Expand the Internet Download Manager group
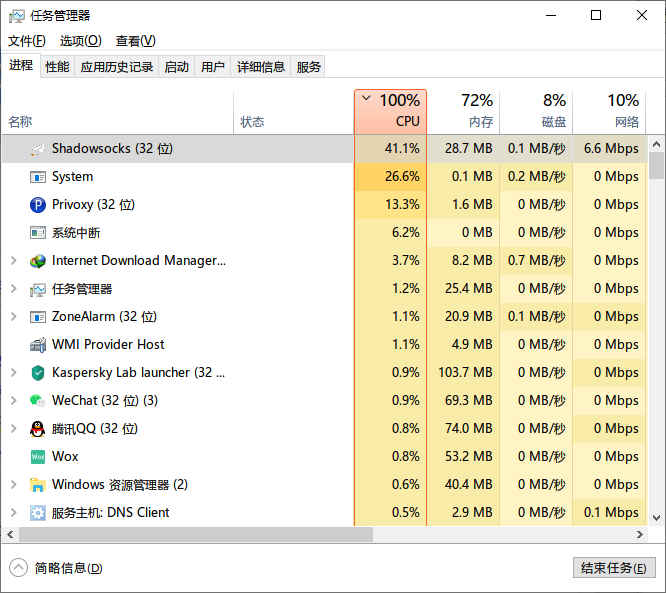666x593 pixels. click(x=14, y=260)
